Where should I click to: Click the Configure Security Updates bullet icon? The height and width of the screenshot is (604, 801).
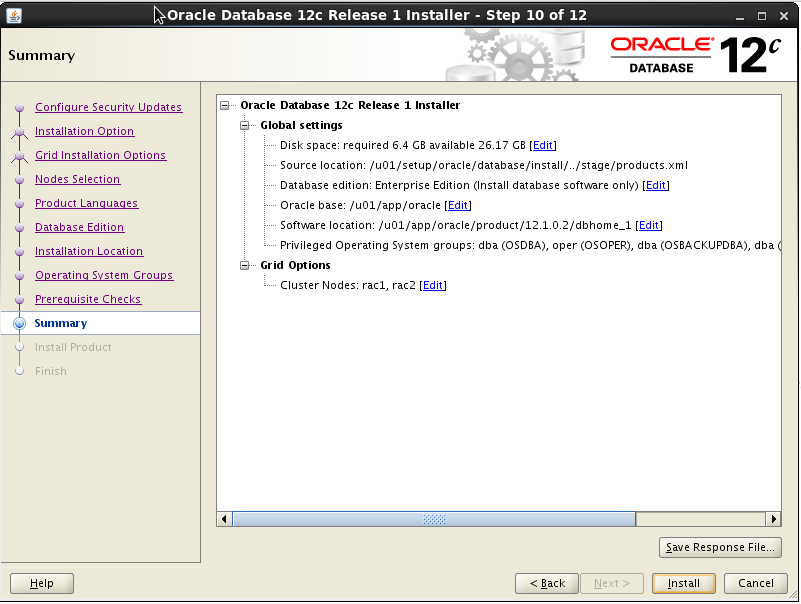[x=19, y=108]
